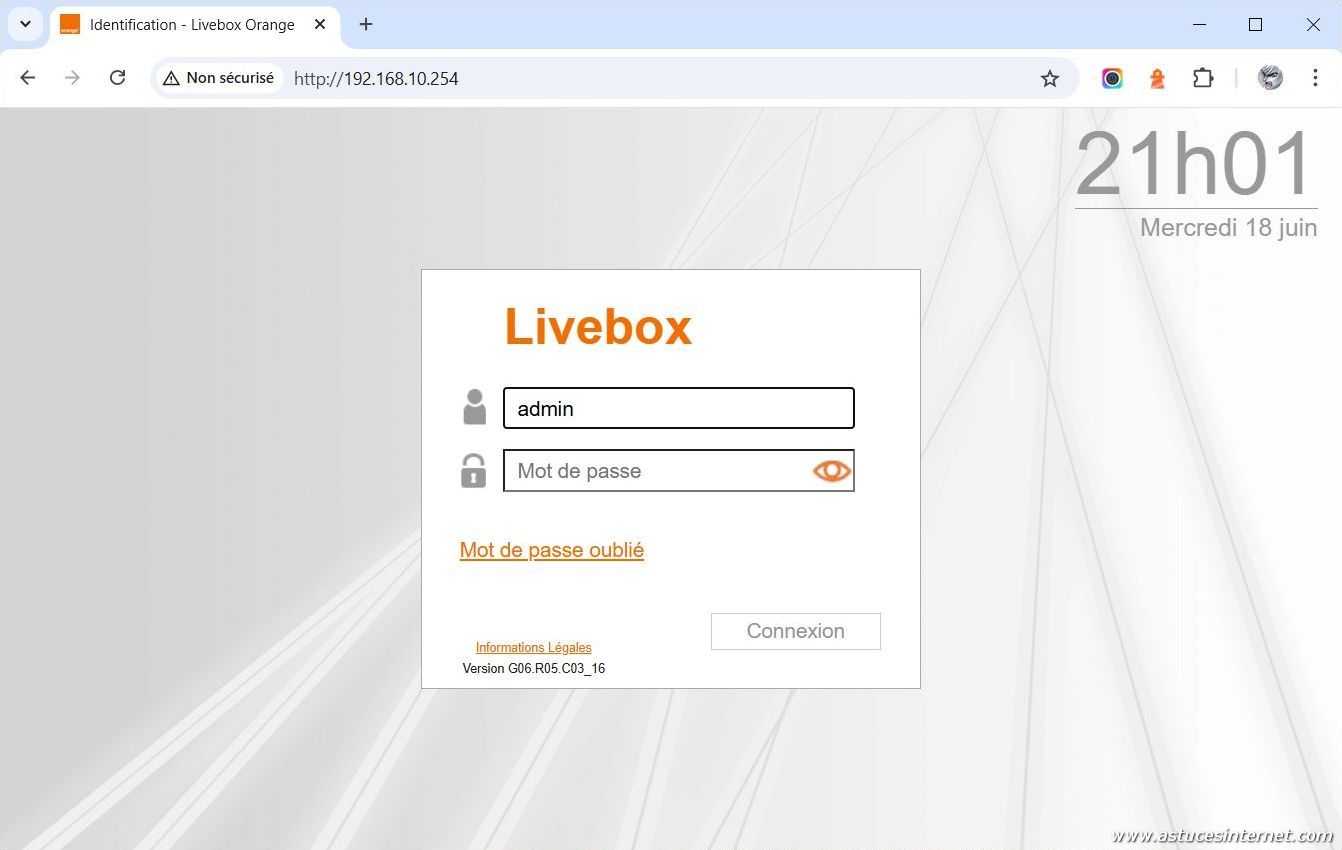Maximize the browser window
Screen dimensions: 1342x850
coord(1256,24)
